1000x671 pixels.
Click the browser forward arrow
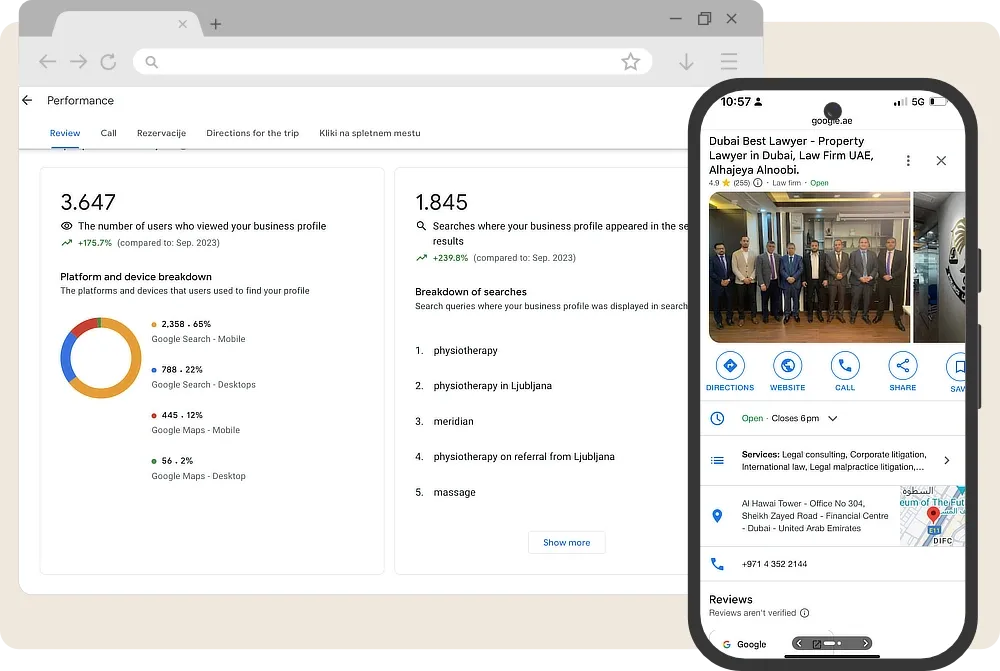coord(78,62)
